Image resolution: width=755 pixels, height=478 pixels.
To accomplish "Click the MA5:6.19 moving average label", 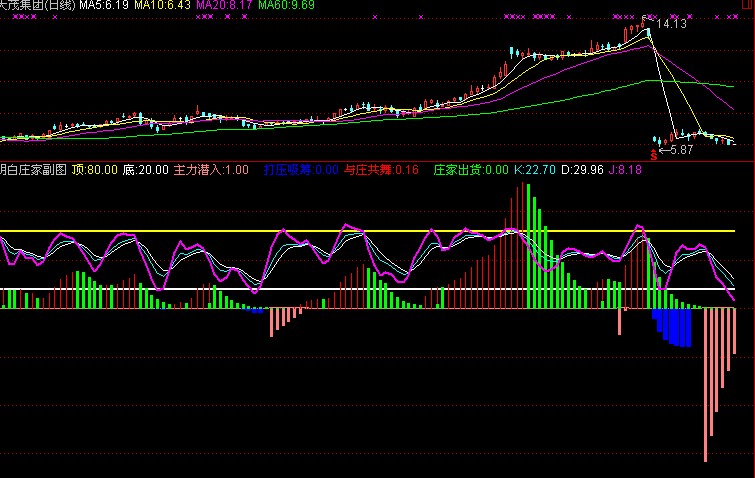I will [x=104, y=5].
